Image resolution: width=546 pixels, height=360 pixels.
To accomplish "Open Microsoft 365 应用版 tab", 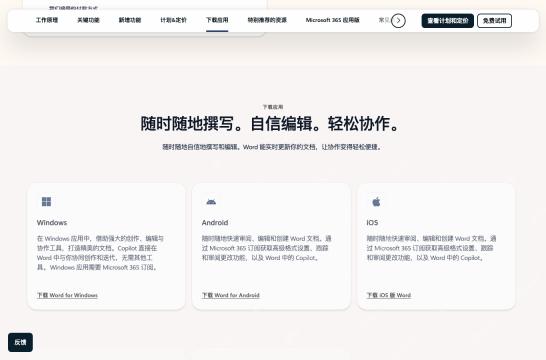I will [333, 20].
